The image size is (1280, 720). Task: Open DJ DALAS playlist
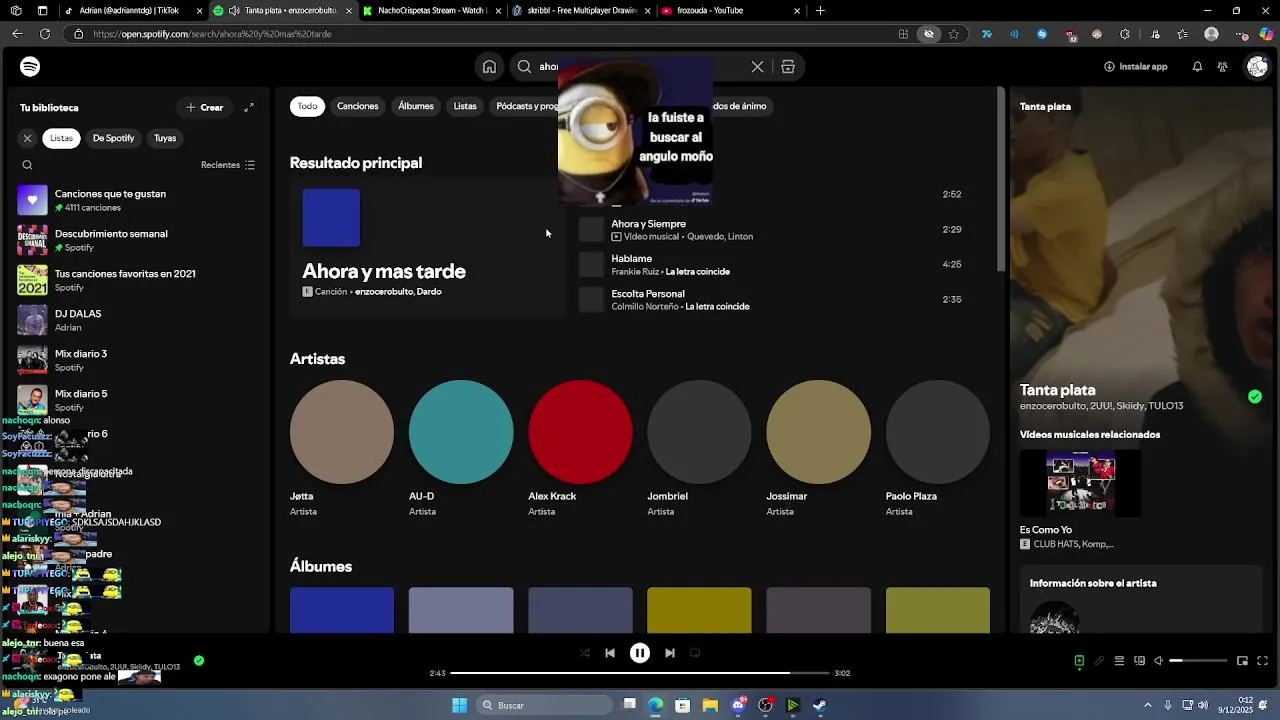(x=138, y=320)
